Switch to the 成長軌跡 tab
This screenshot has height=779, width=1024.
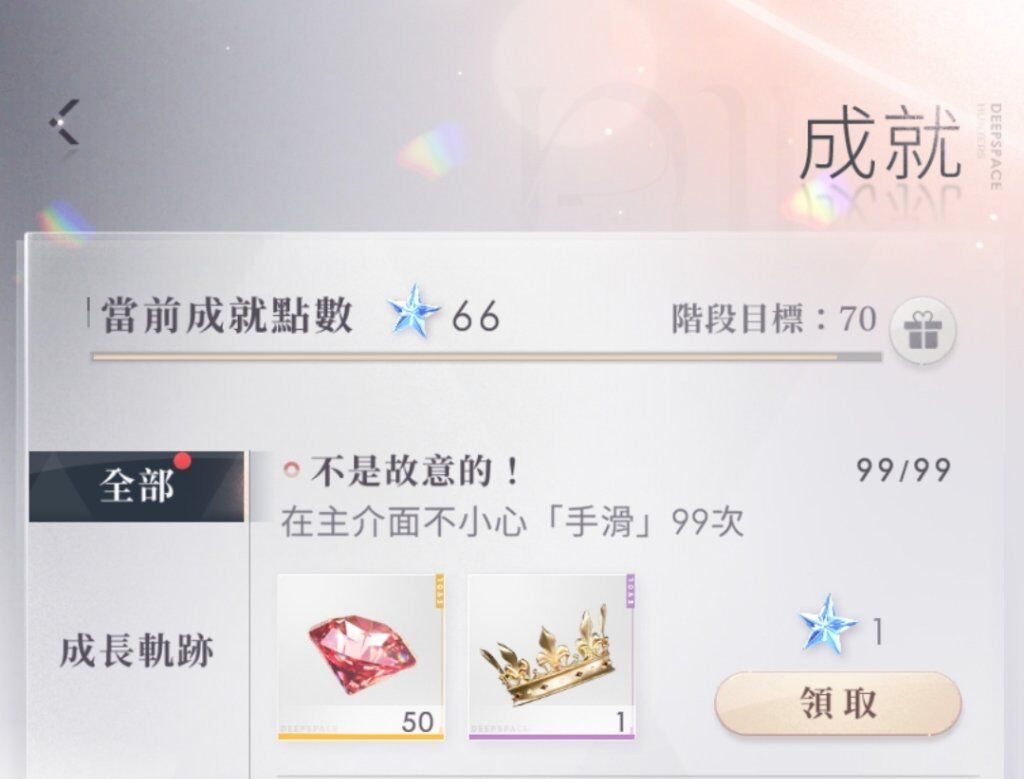click(x=136, y=652)
